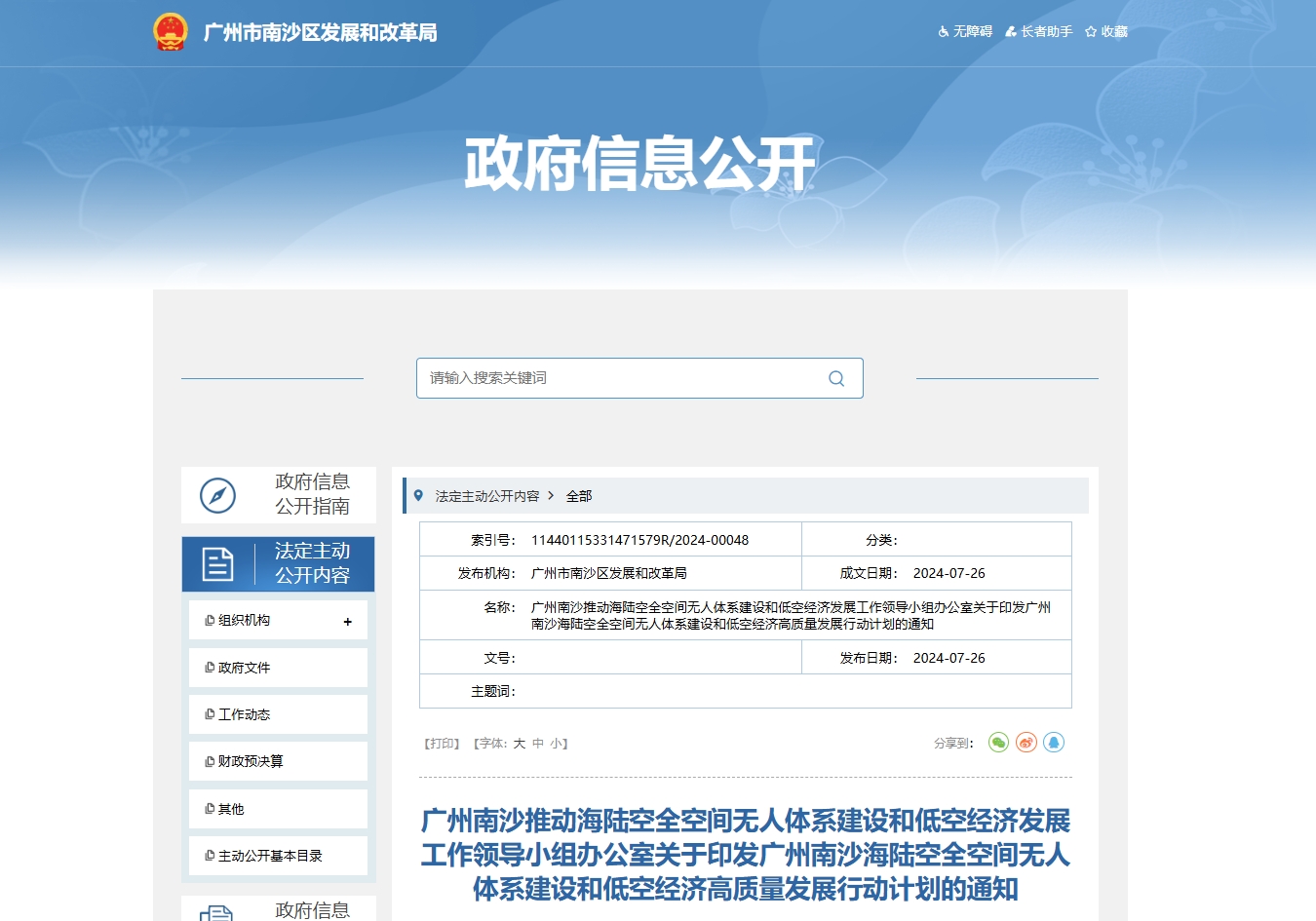Click the keyword search input field
Viewport: 1316px width, 921px height.
coord(624,378)
